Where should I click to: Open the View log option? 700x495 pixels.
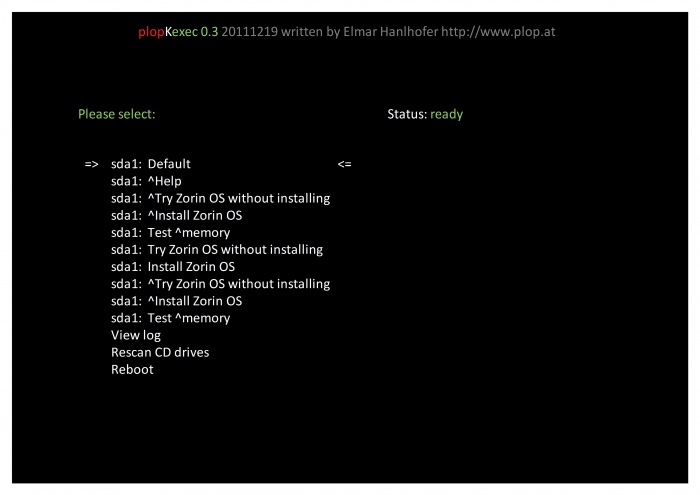tap(136, 335)
